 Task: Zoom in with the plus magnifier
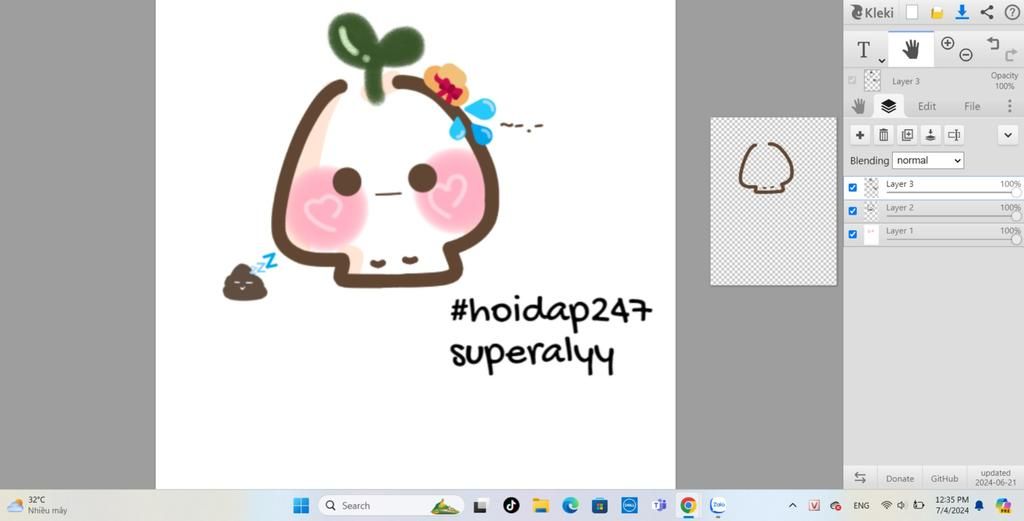[x=948, y=43]
